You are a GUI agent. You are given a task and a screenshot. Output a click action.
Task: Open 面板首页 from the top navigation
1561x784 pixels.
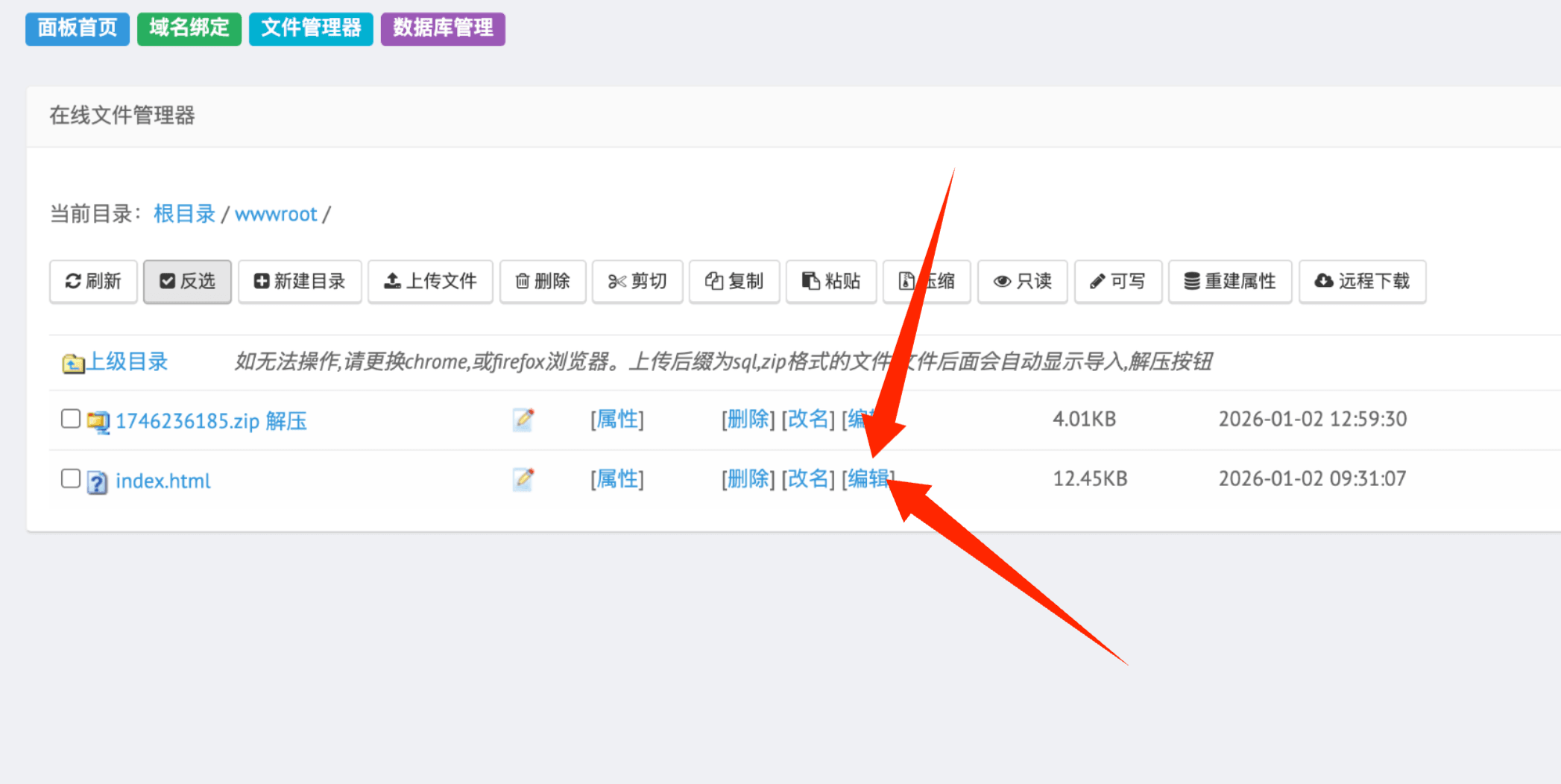click(78, 29)
